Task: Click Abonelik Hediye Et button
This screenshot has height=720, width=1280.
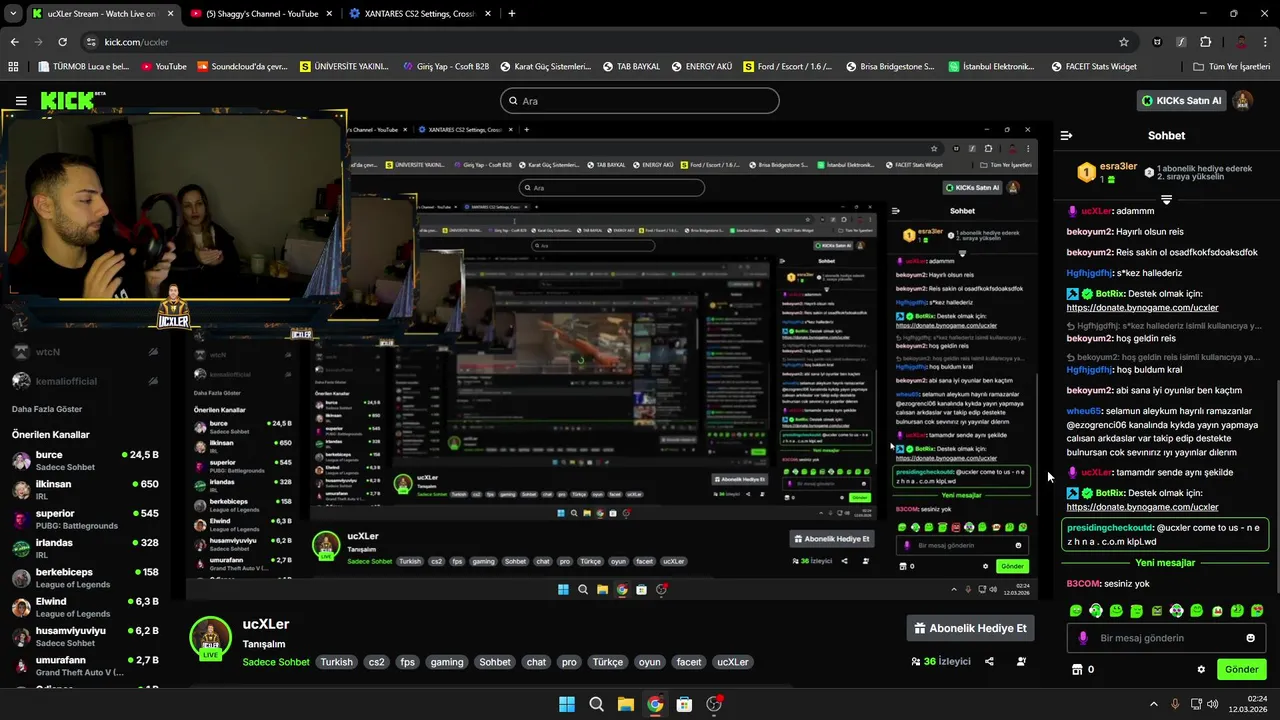Action: tap(970, 628)
